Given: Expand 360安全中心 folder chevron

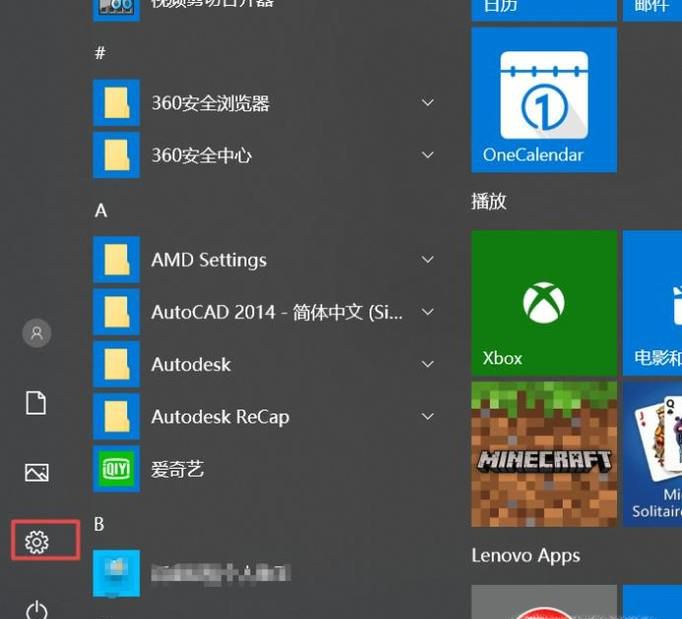Looking at the screenshot, I should 428,155.
